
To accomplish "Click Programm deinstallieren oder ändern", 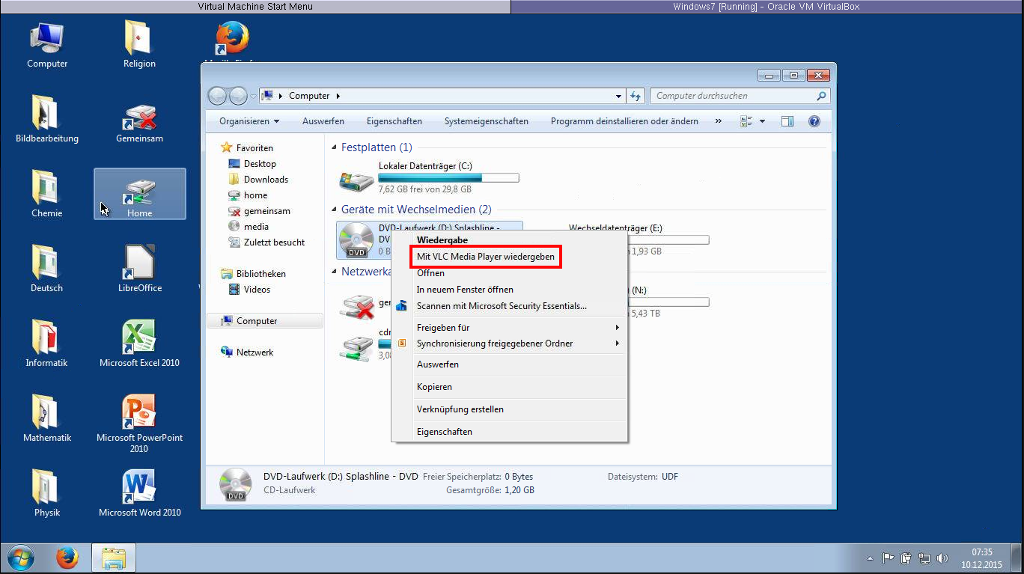I will (624, 121).
